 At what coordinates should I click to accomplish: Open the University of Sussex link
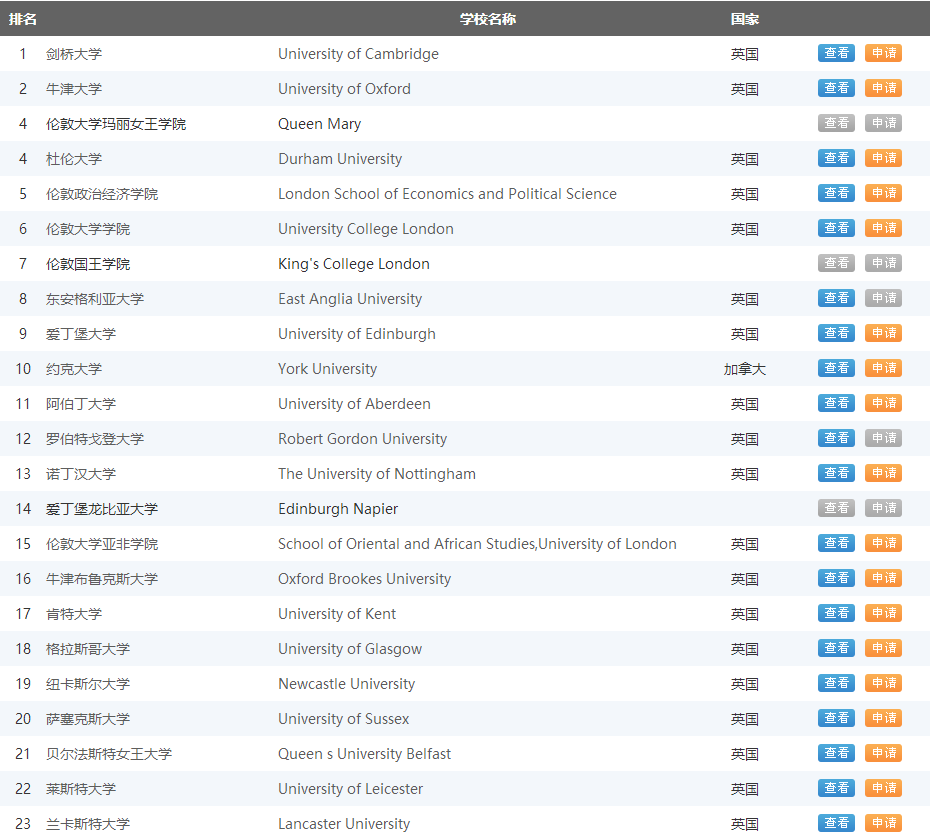[344, 720]
